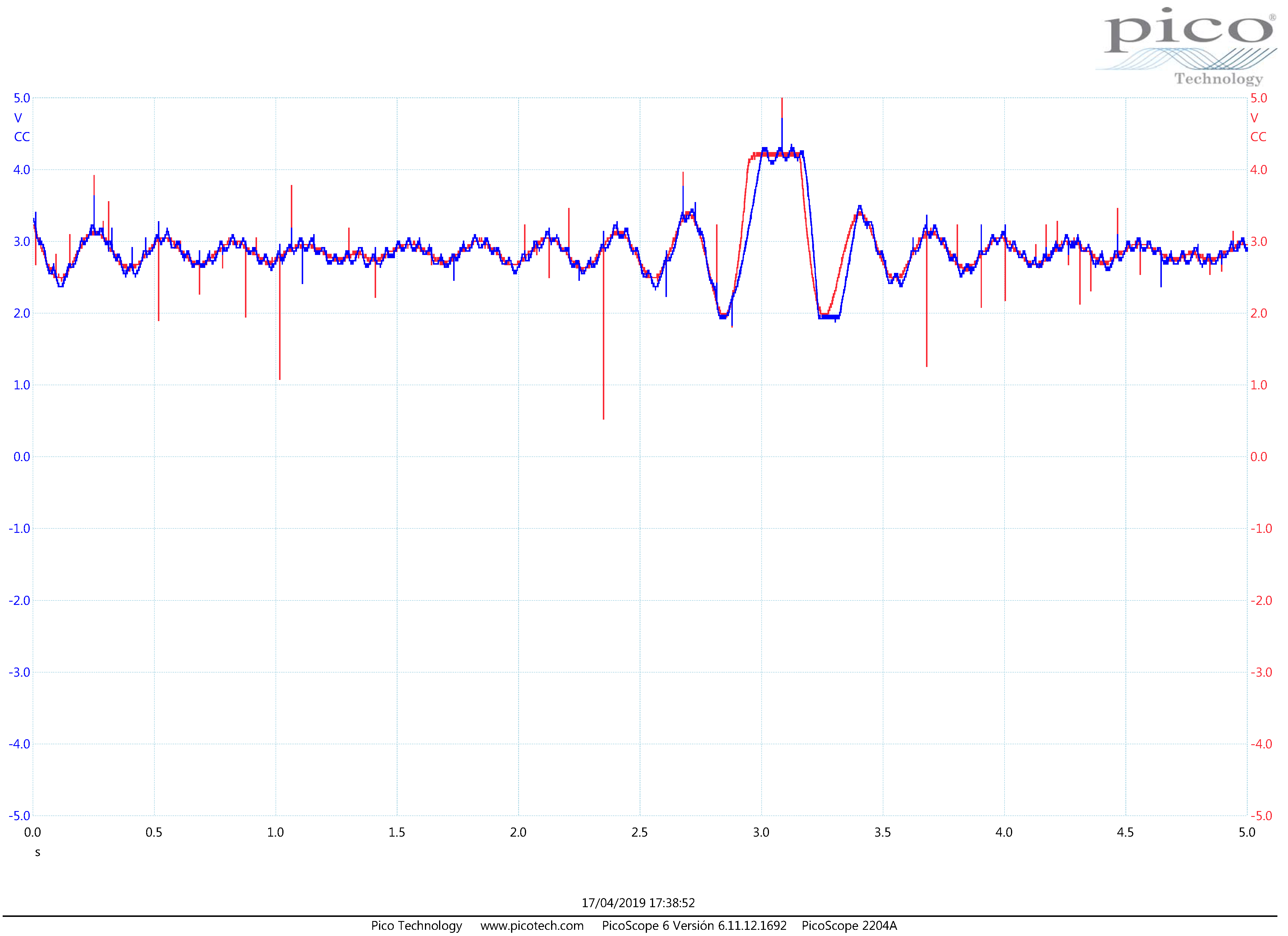This screenshot has width=1288, height=936.
Task: Click the 's' time unit label
Action: [x=37, y=852]
